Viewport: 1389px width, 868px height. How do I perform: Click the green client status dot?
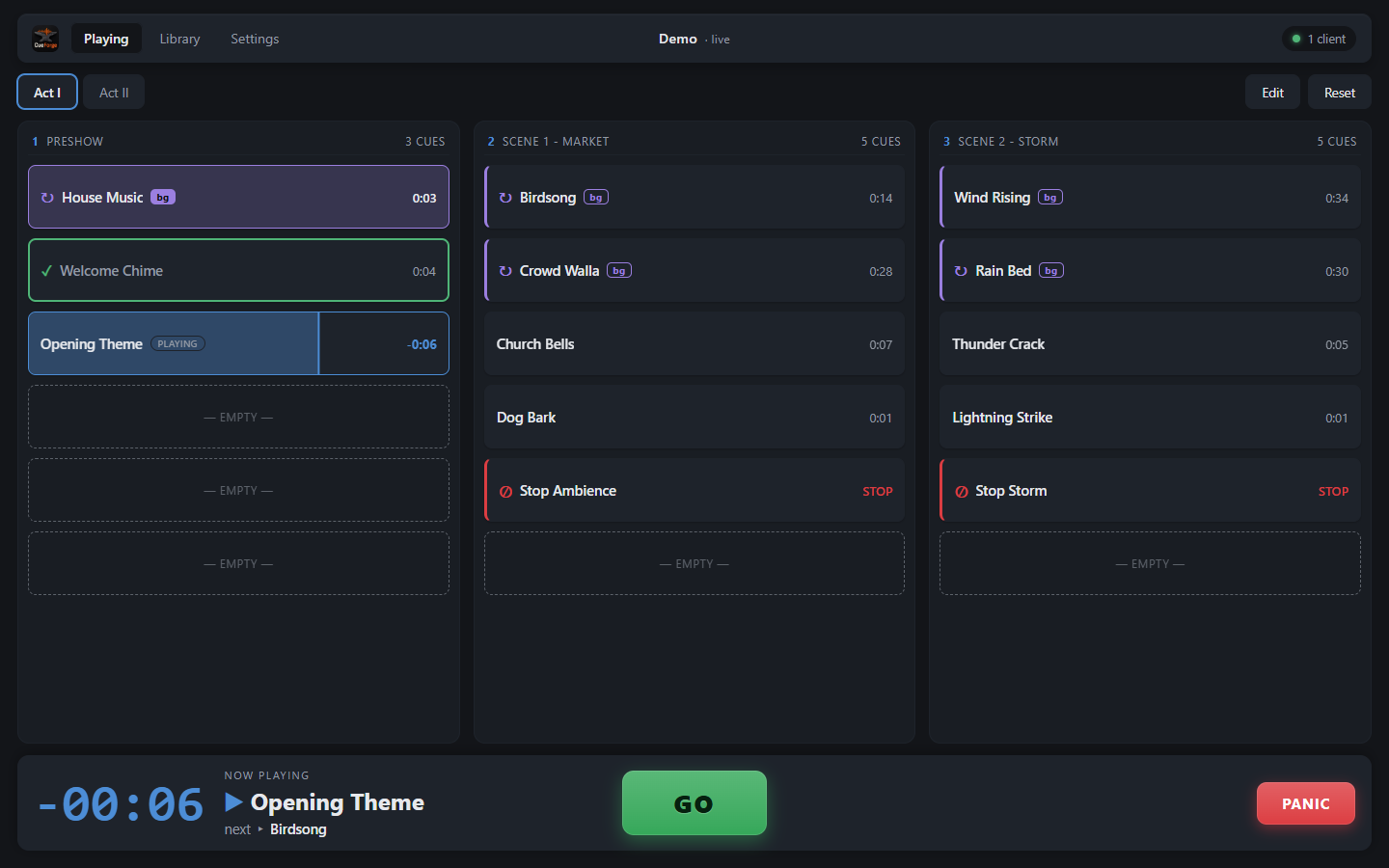click(x=1296, y=39)
